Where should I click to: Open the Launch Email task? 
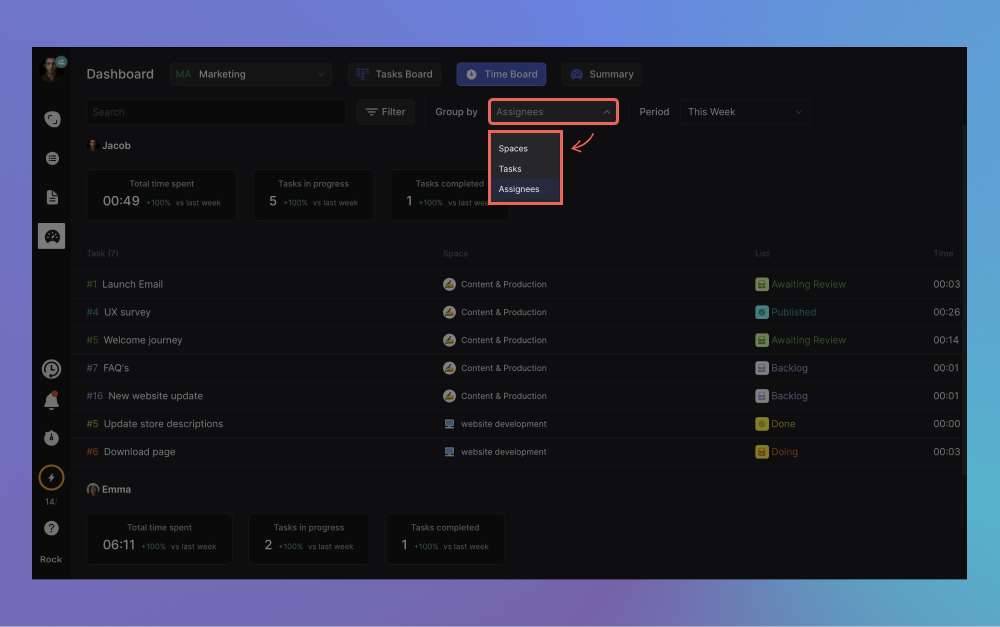click(x=132, y=284)
